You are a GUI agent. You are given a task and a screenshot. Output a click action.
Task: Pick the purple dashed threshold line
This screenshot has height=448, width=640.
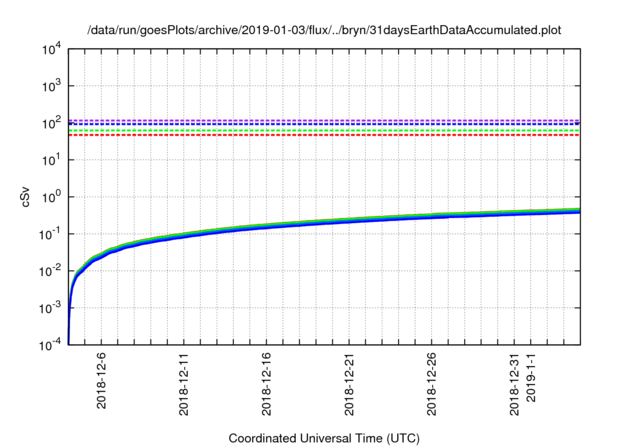coord(324,120)
